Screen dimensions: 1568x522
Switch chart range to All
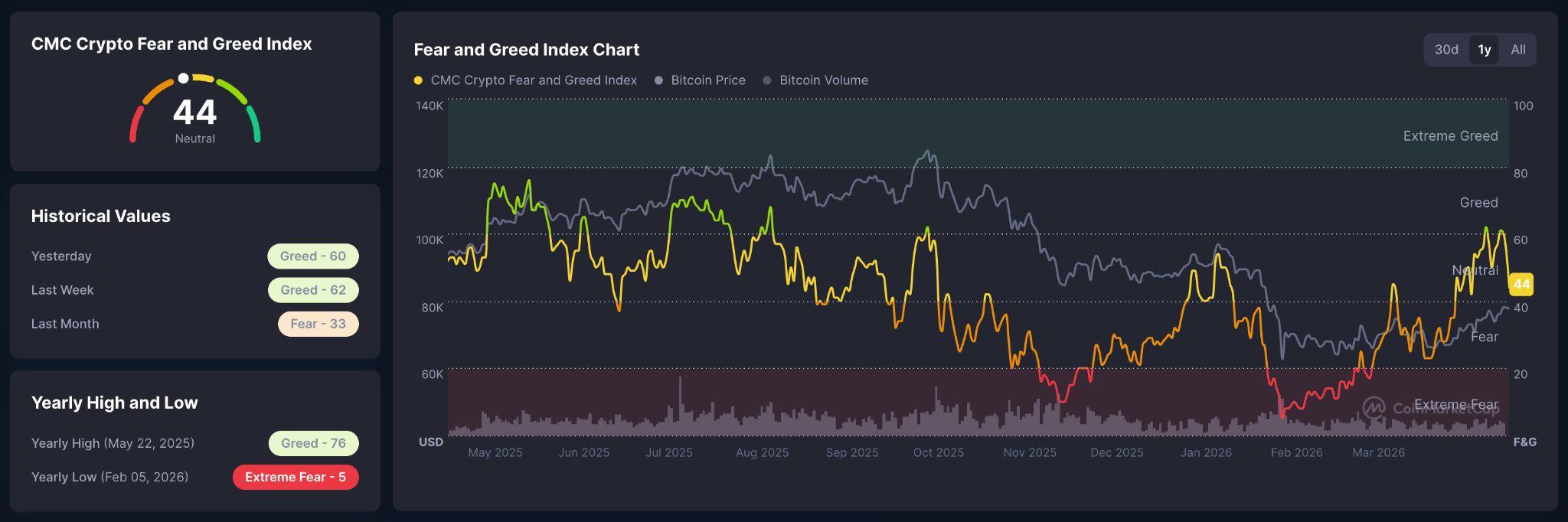(1518, 50)
